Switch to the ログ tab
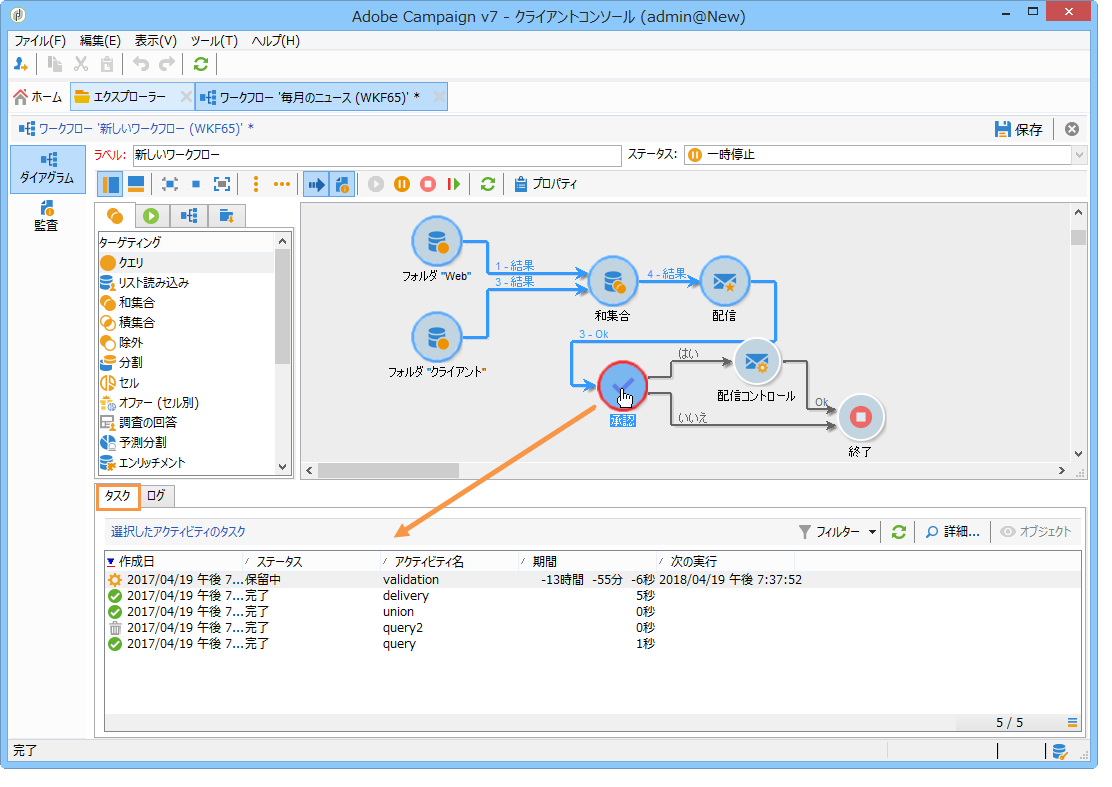The image size is (1112, 787). (x=156, y=495)
